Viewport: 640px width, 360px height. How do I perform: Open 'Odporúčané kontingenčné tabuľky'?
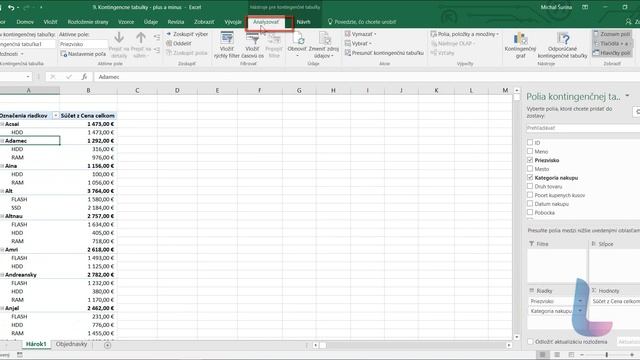562,44
